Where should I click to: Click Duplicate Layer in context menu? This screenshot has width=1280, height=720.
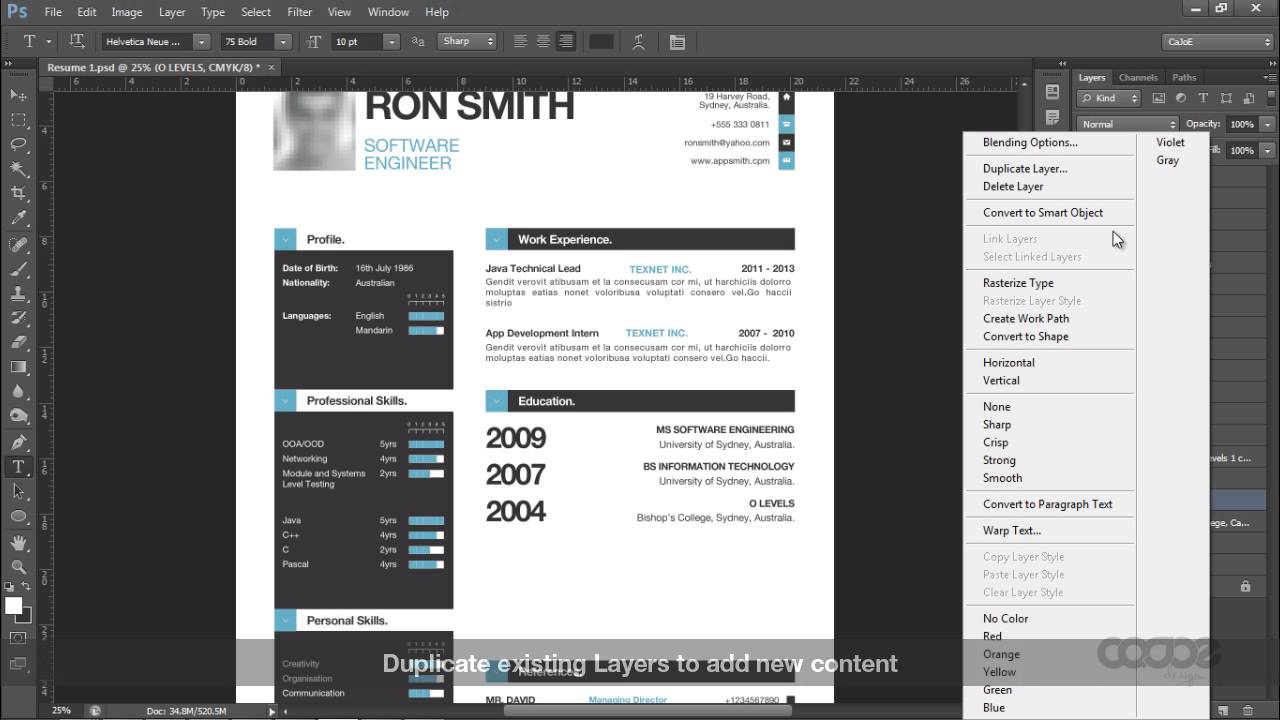pos(1024,168)
